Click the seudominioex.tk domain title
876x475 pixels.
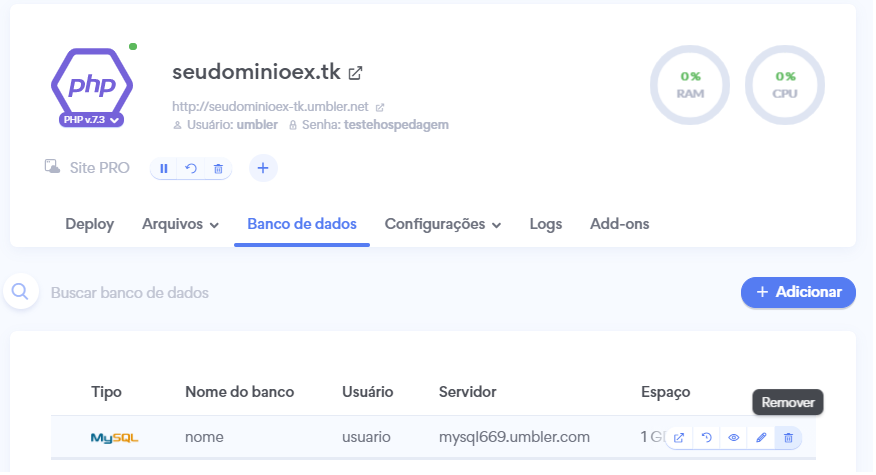click(x=256, y=72)
